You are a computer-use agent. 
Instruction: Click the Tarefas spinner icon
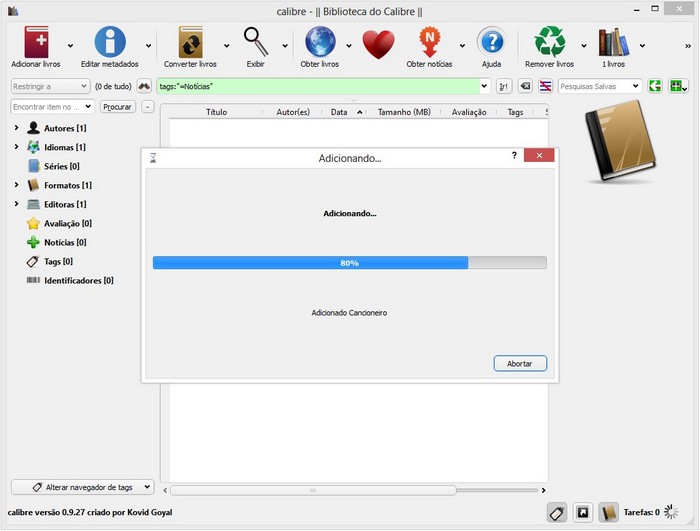[671, 512]
